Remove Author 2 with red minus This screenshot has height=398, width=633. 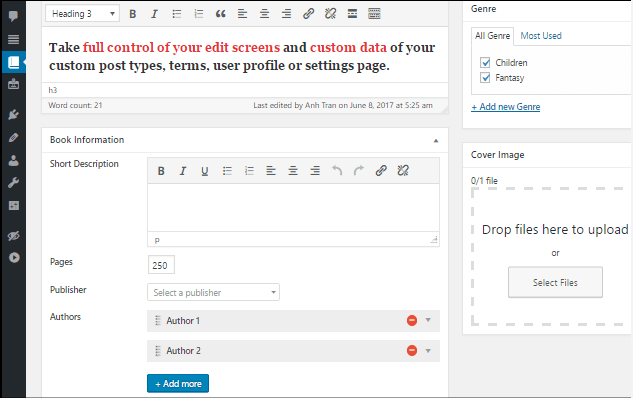click(x=412, y=350)
